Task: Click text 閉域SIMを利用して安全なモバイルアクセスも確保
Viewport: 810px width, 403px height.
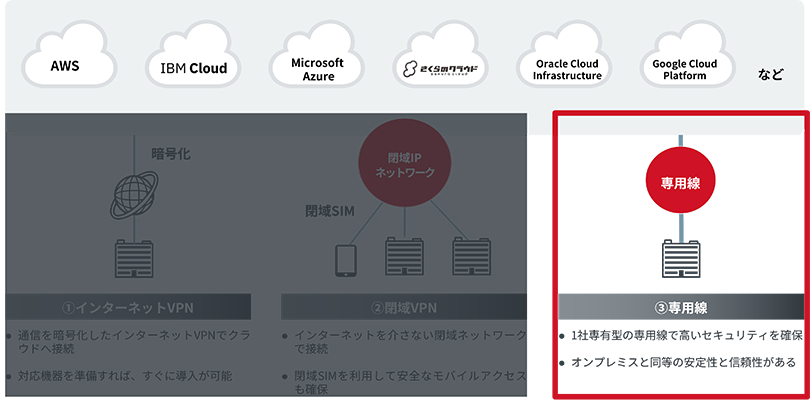Action: (x=410, y=383)
